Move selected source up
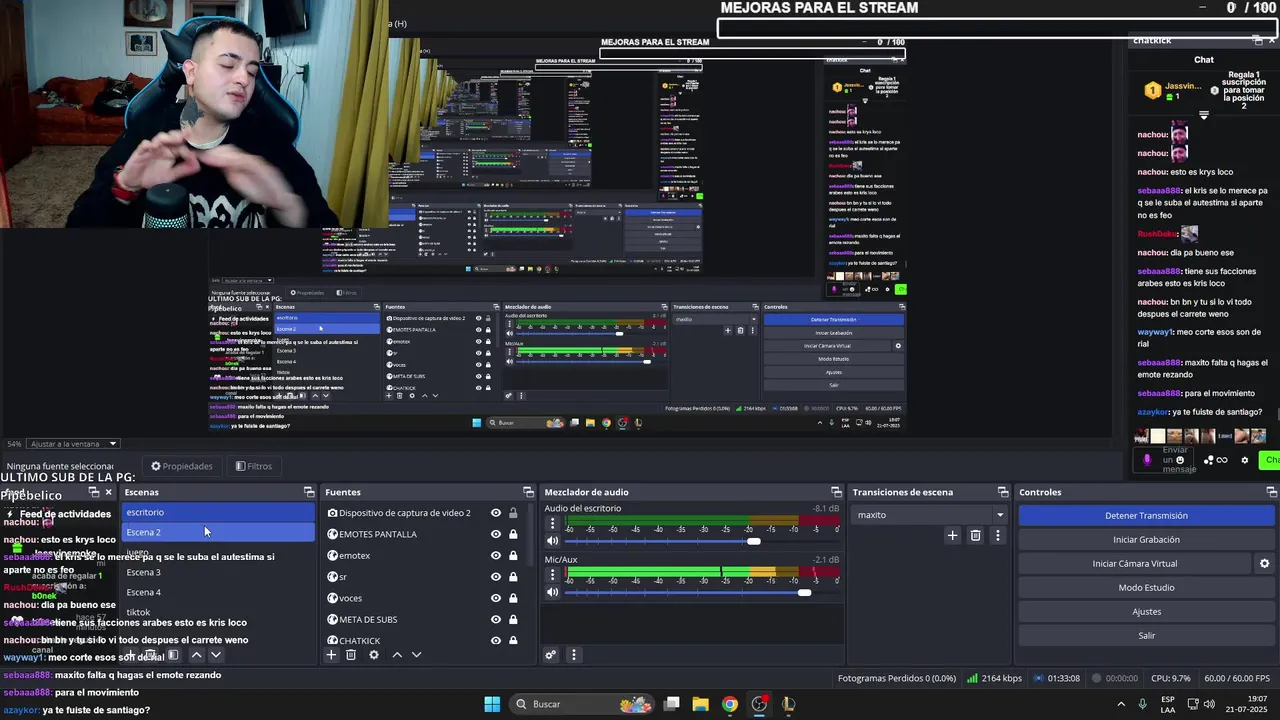1280x720 pixels. pyautogui.click(x=397, y=655)
